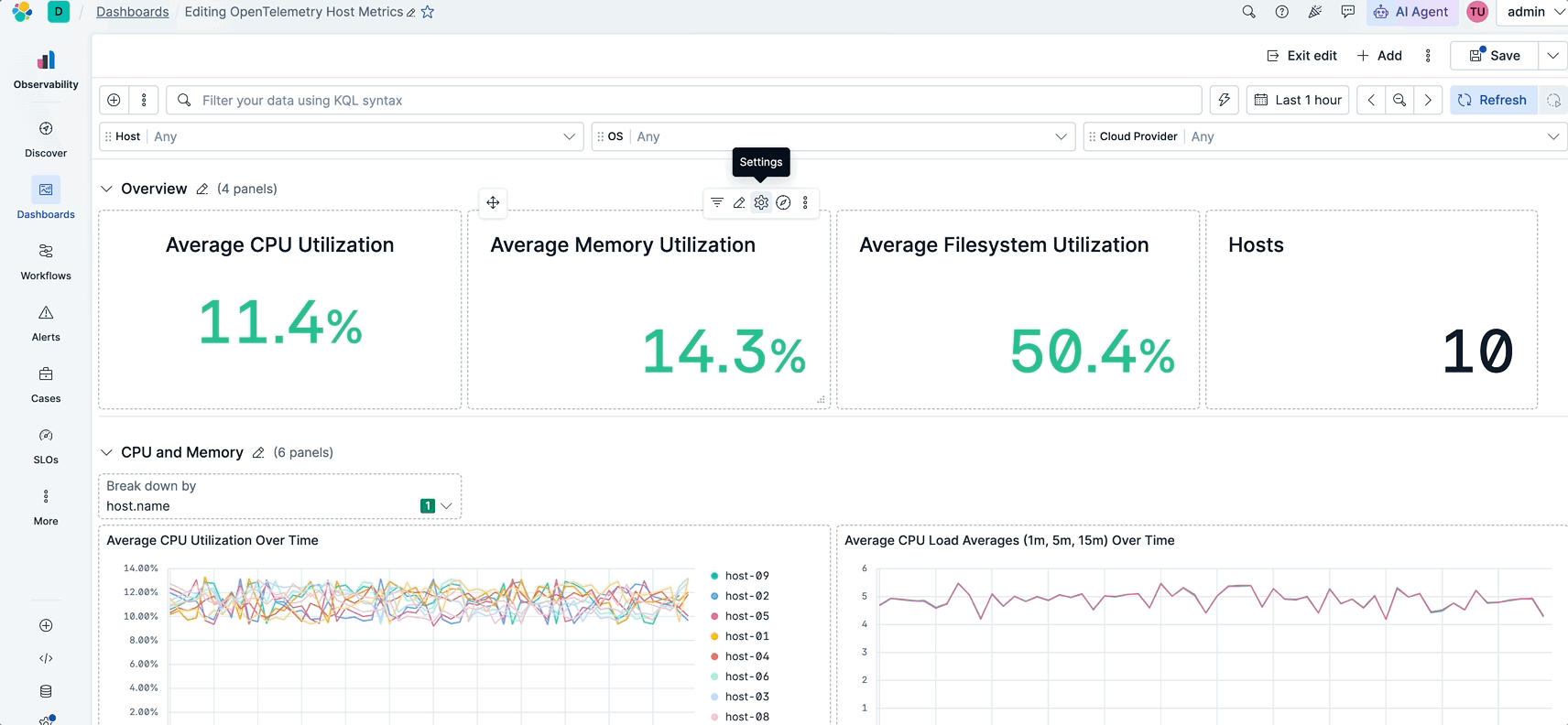
Task: Open the More sidebar menu
Action: coord(46,507)
